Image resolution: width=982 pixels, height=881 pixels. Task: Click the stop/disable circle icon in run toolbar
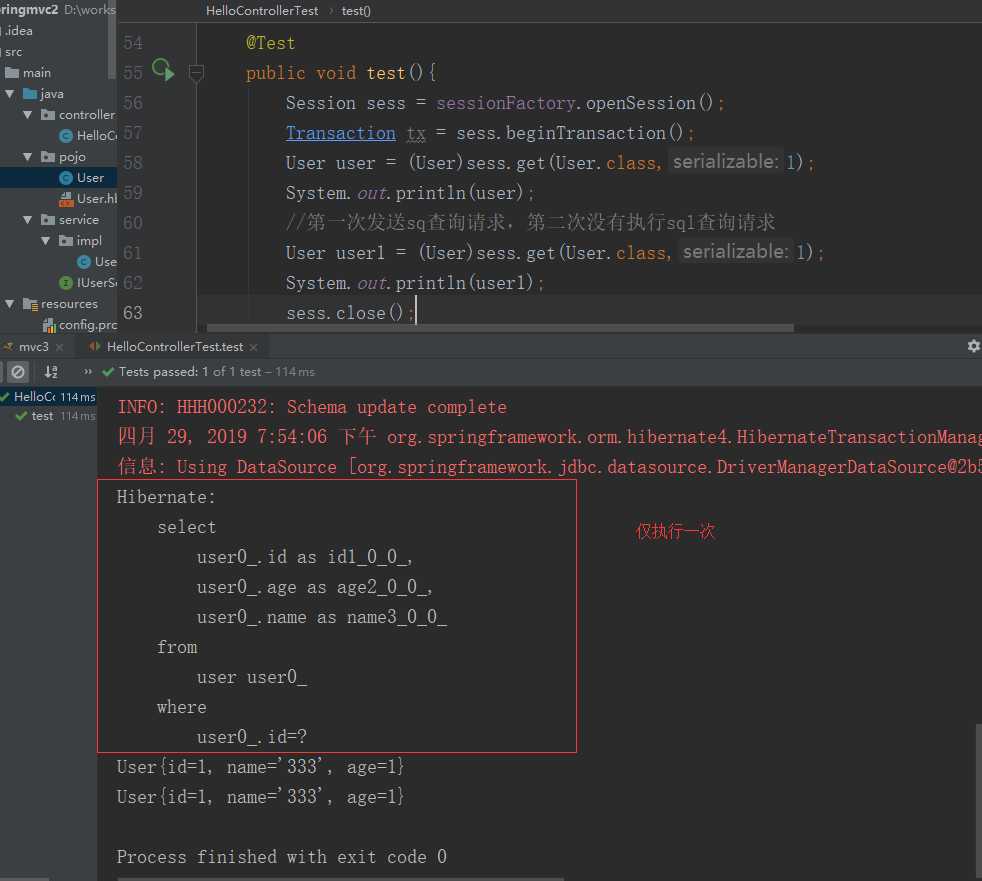coord(18,372)
